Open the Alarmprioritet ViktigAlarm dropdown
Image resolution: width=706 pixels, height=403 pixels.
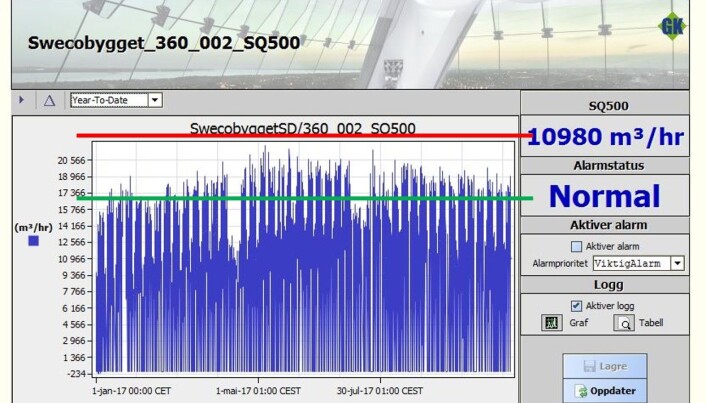point(638,263)
